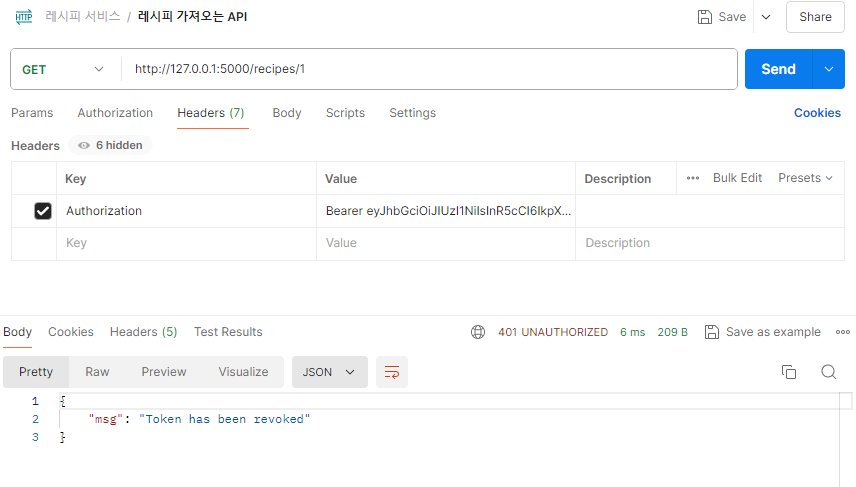Click the request URL input field

pyautogui.click(x=429, y=69)
